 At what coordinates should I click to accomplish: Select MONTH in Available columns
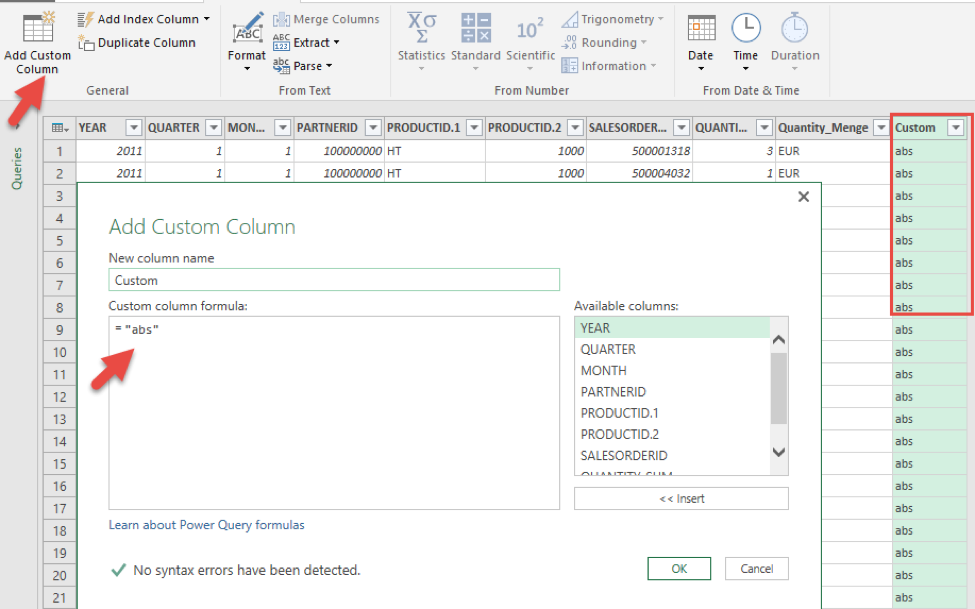672,371
